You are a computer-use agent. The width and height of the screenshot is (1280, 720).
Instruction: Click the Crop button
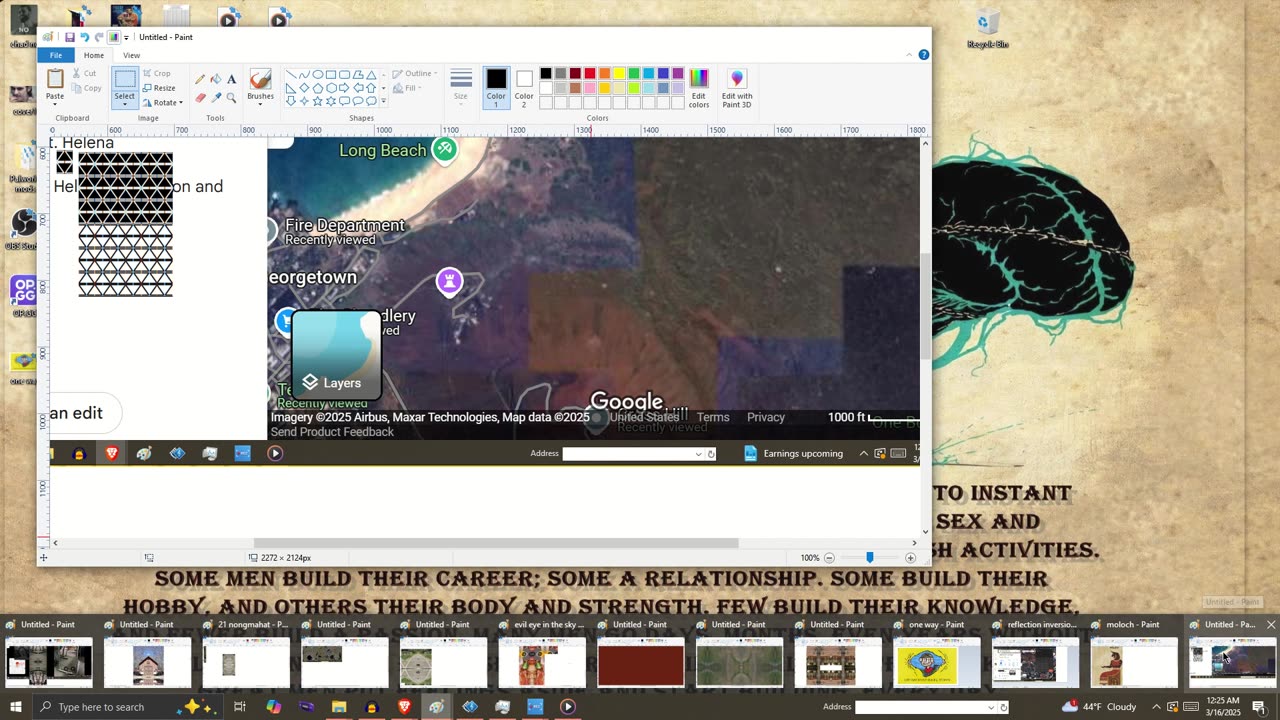pos(156,73)
